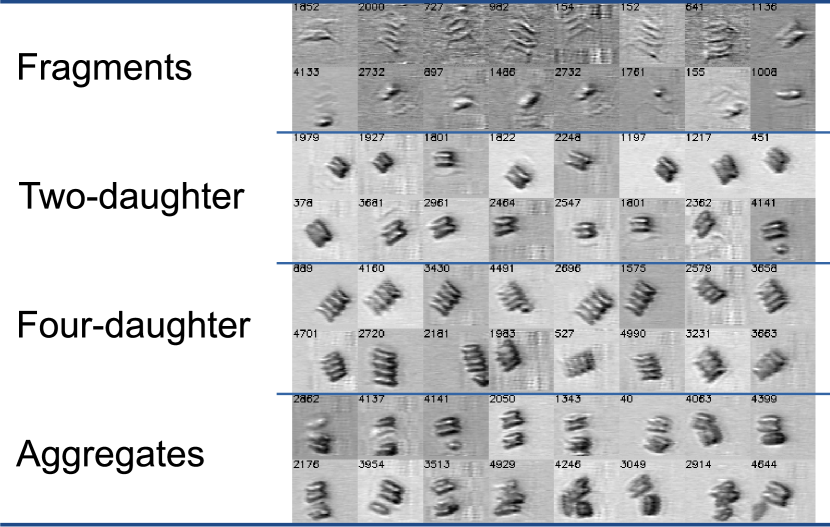The width and height of the screenshot is (830, 527).
Task: Pick aggregate thumbnail numbered 2176
Action: click(325, 491)
